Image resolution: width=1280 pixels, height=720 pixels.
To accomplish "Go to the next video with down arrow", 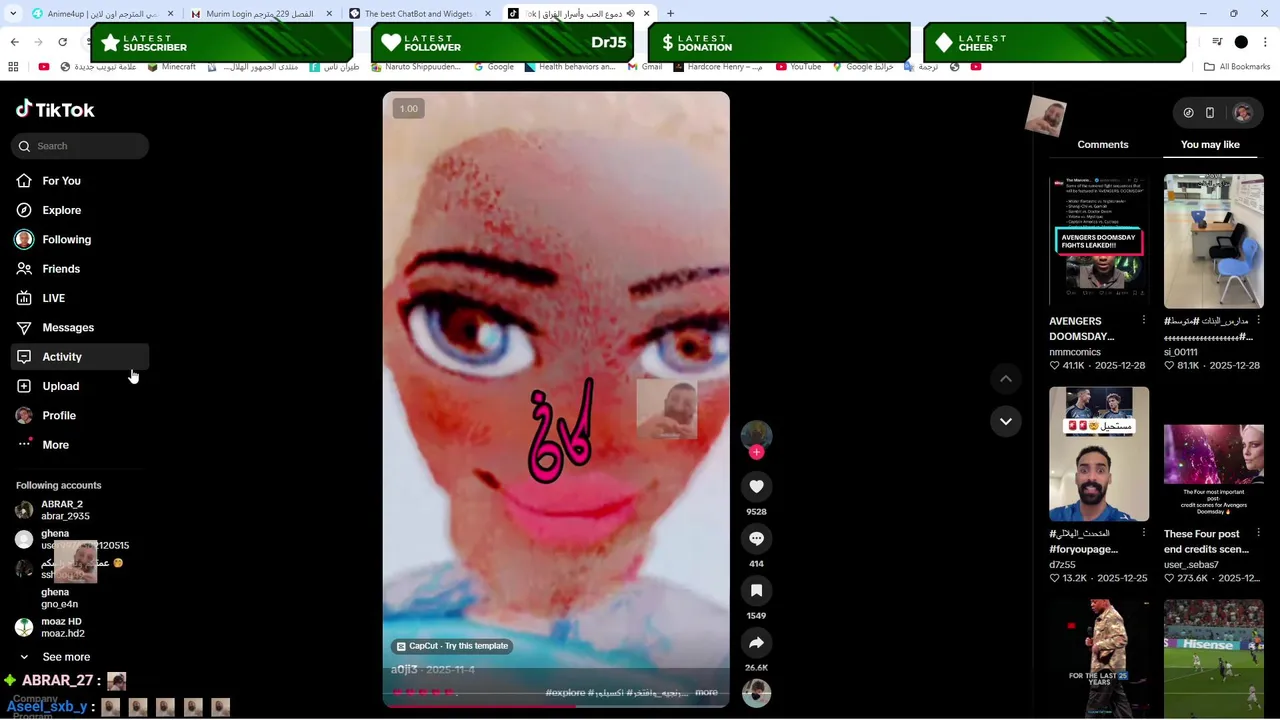I will [1006, 421].
